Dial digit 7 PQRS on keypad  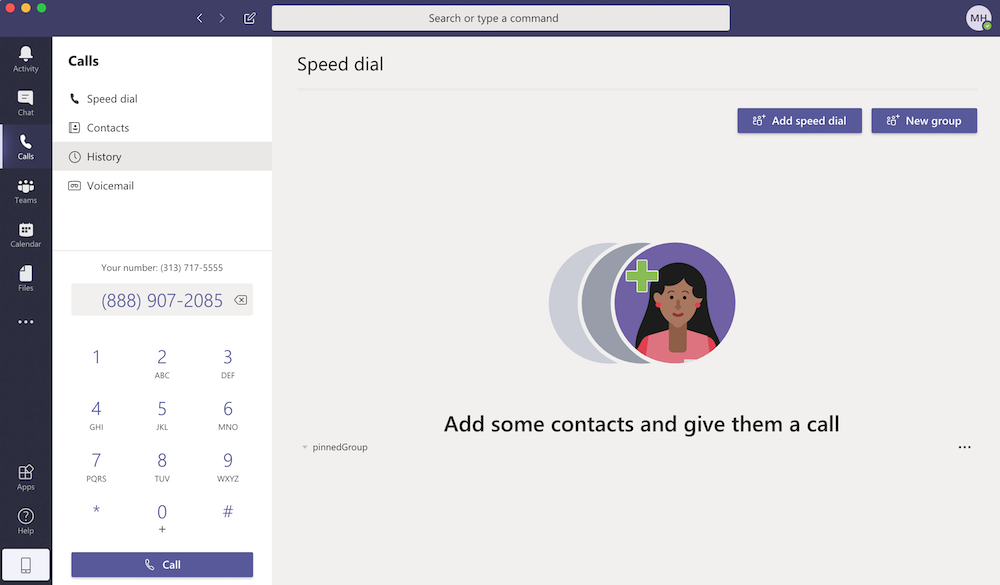click(96, 467)
